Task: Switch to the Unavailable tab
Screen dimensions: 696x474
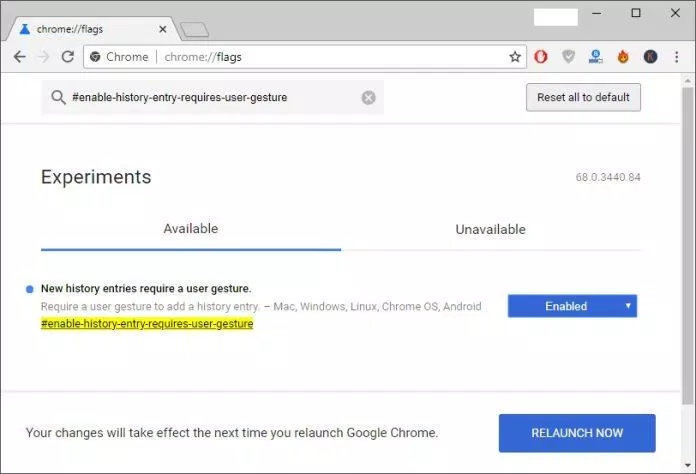Action: [x=490, y=229]
